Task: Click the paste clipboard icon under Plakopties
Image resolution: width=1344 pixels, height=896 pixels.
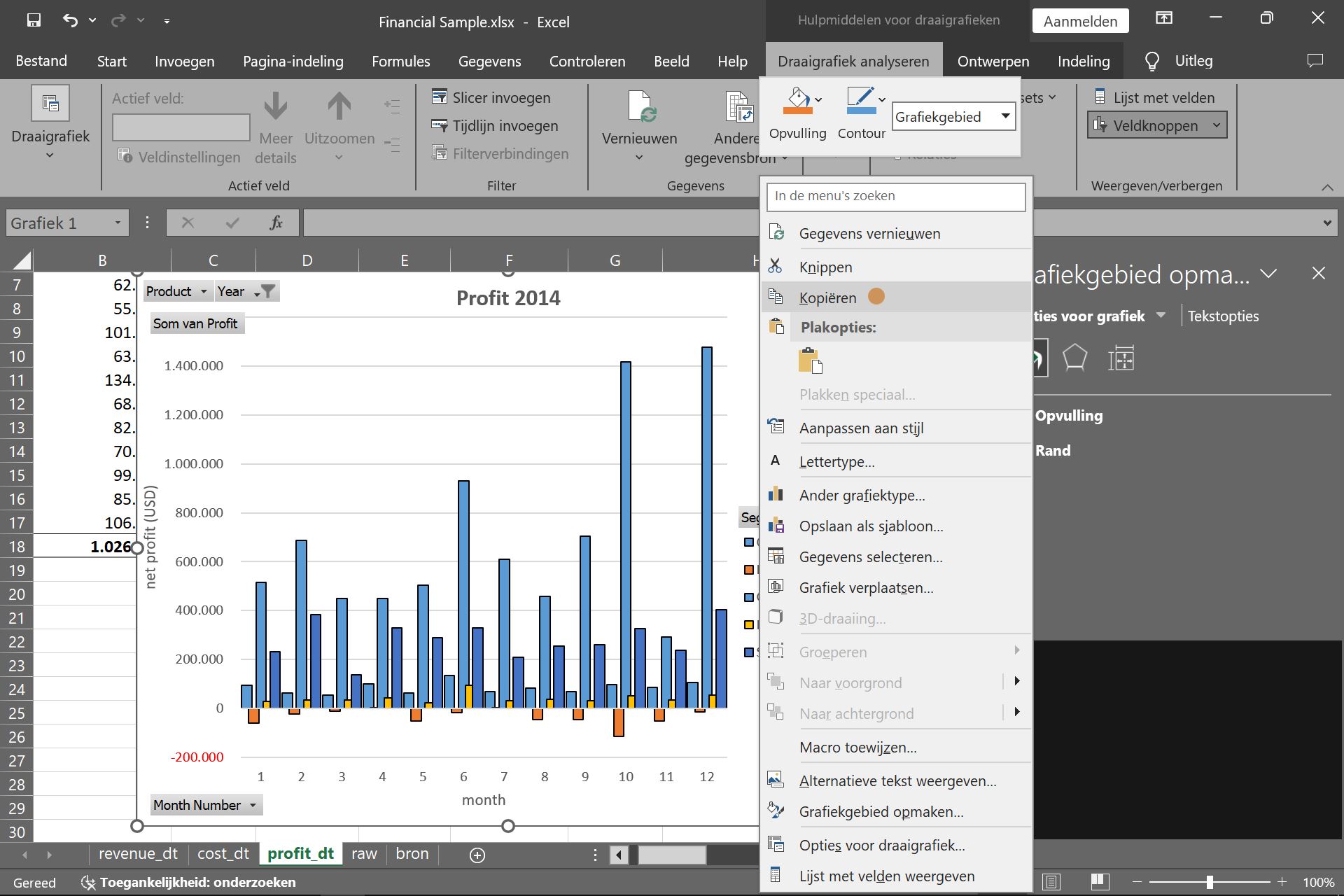Action: 810,360
